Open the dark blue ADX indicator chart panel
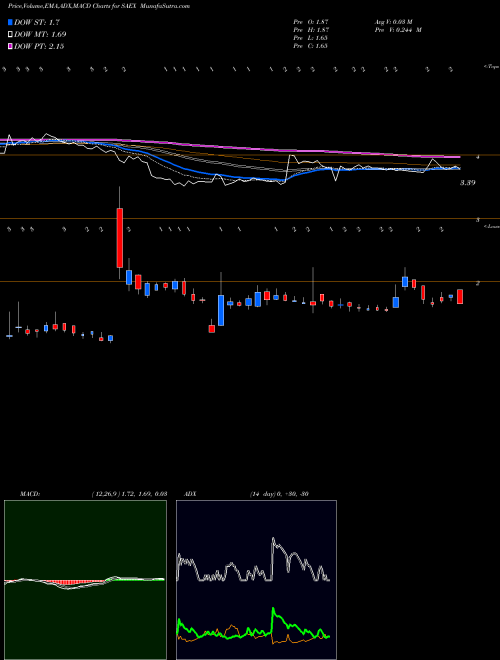 click(x=256, y=580)
